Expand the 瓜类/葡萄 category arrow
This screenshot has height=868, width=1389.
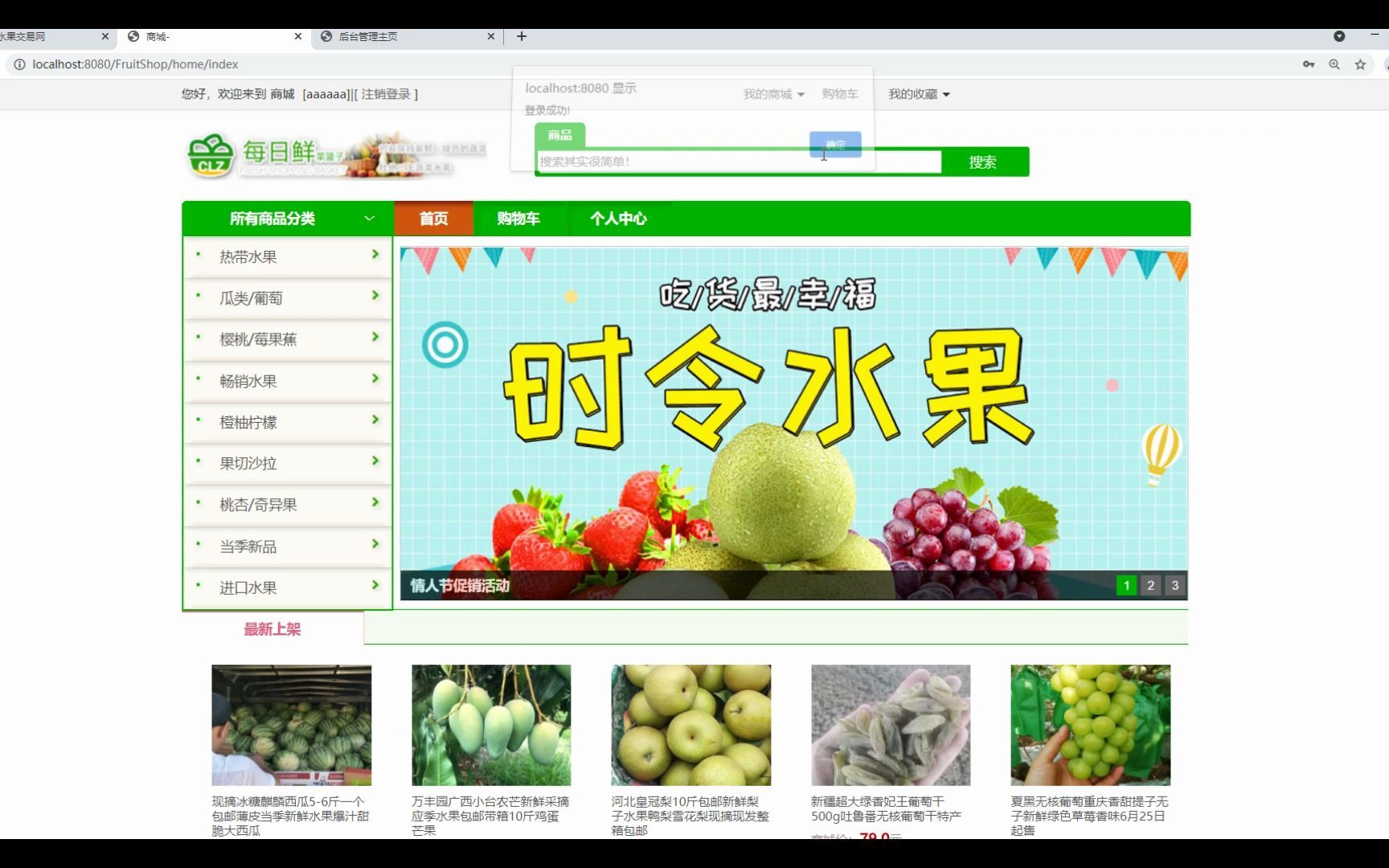click(x=375, y=296)
